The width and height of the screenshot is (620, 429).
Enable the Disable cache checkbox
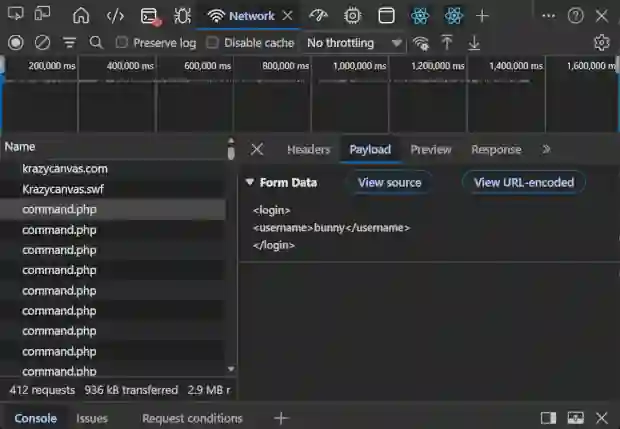click(x=213, y=42)
